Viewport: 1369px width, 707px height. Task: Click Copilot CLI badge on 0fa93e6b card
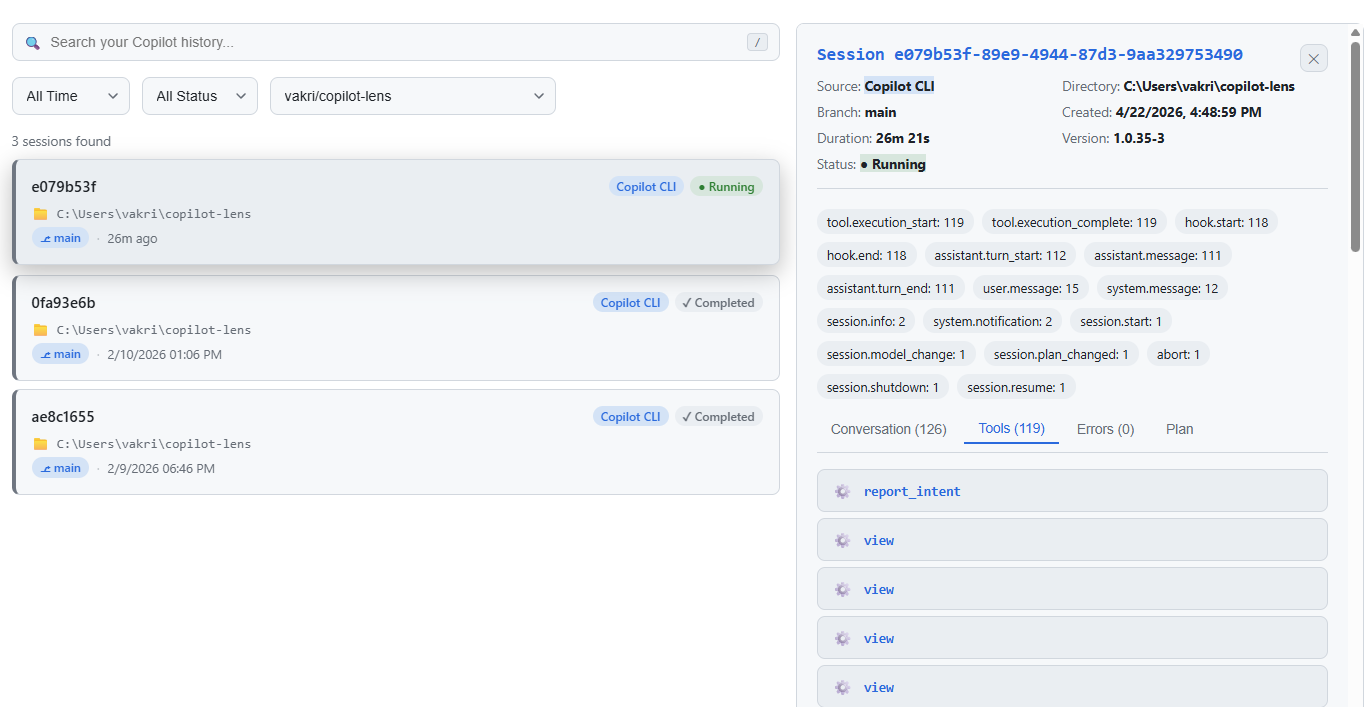click(x=630, y=303)
